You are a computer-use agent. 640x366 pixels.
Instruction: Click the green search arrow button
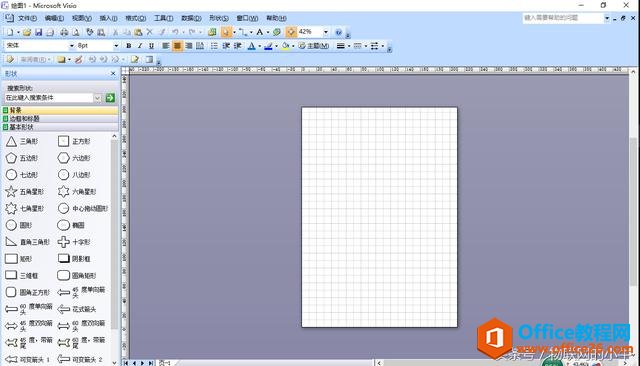point(110,98)
